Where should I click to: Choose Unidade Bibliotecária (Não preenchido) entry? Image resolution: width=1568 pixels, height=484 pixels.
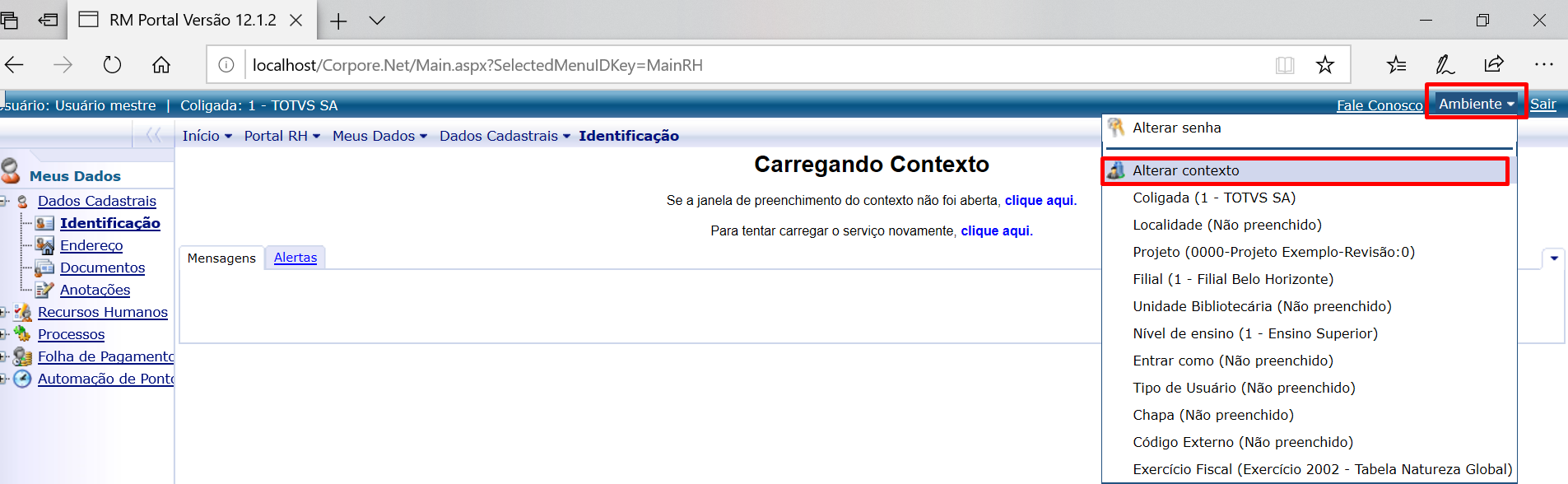click(x=1309, y=306)
